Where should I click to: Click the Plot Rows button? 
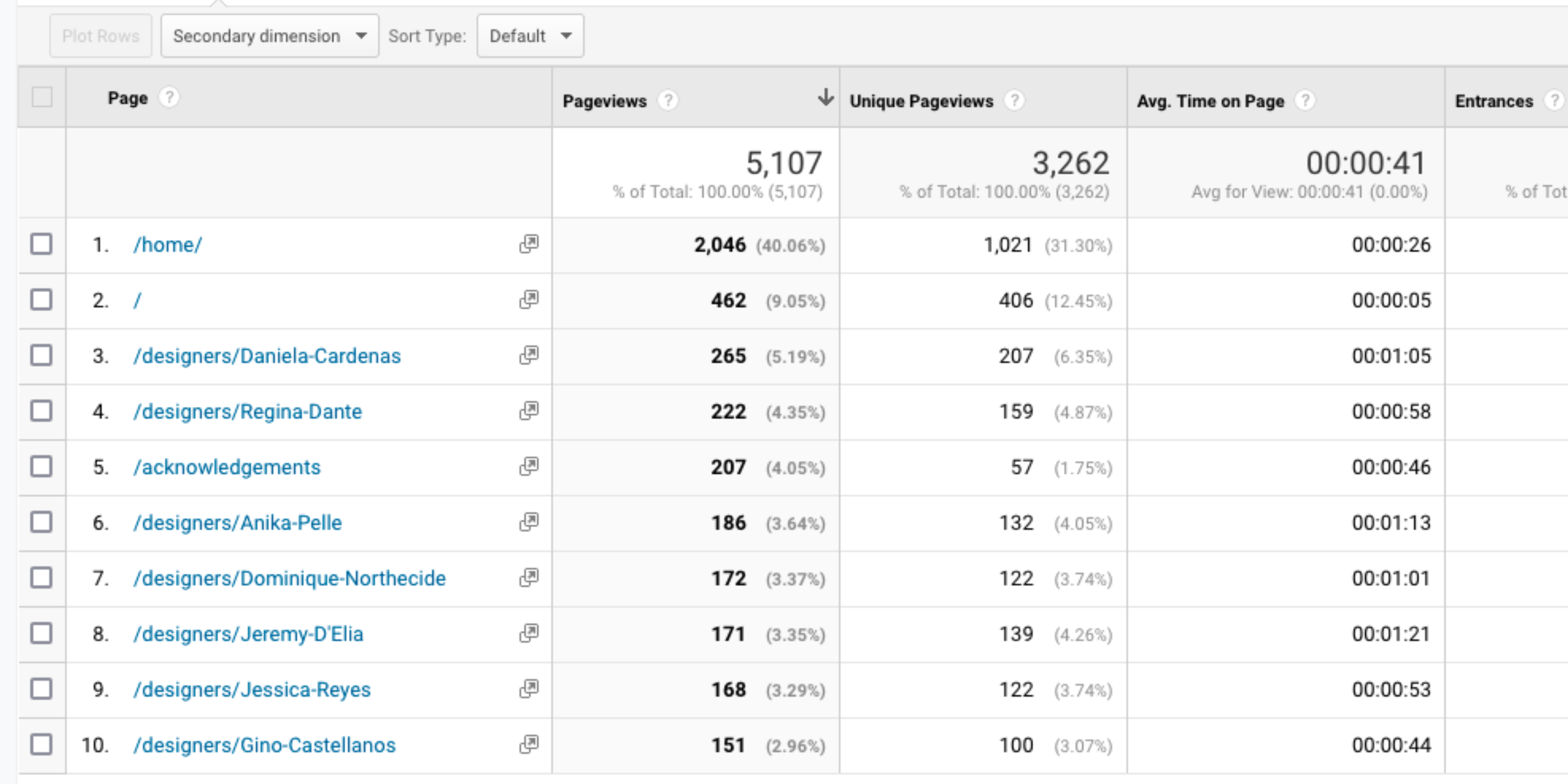(x=101, y=36)
